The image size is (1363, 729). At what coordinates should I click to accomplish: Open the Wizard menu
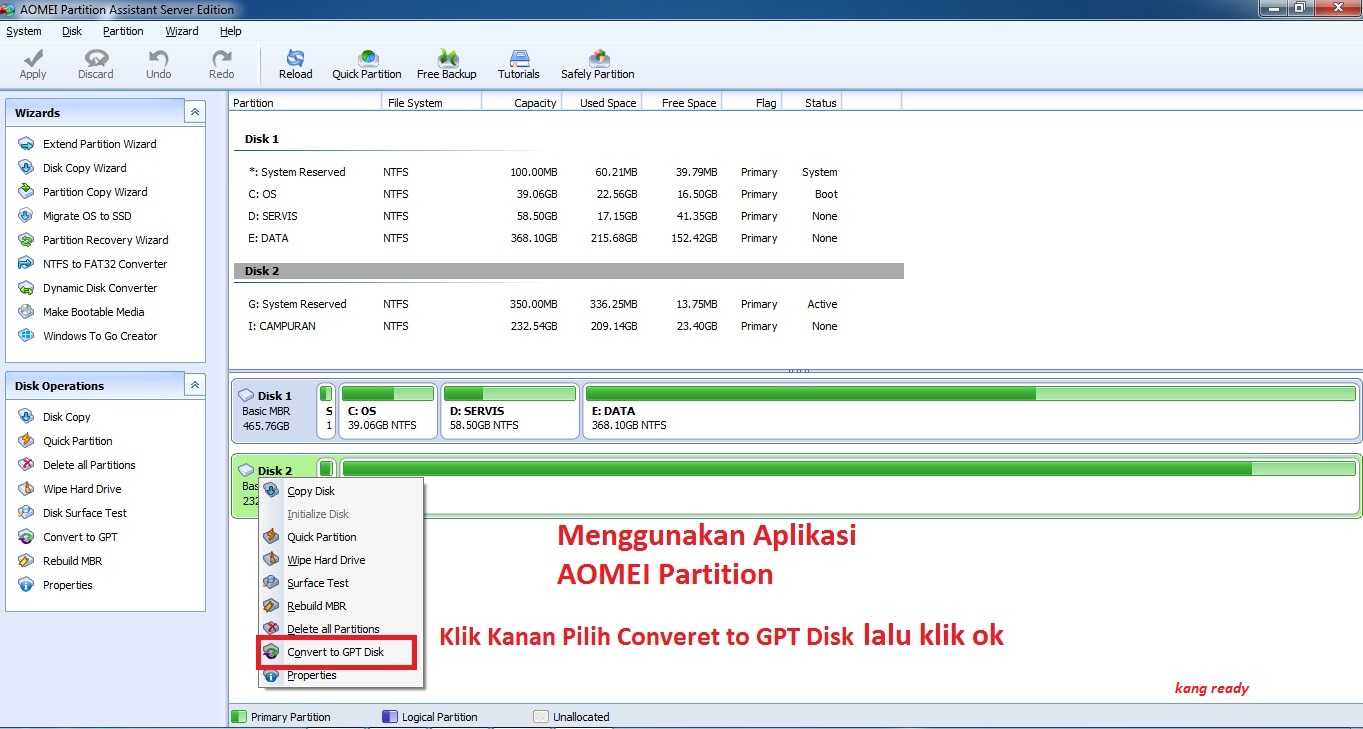182,31
